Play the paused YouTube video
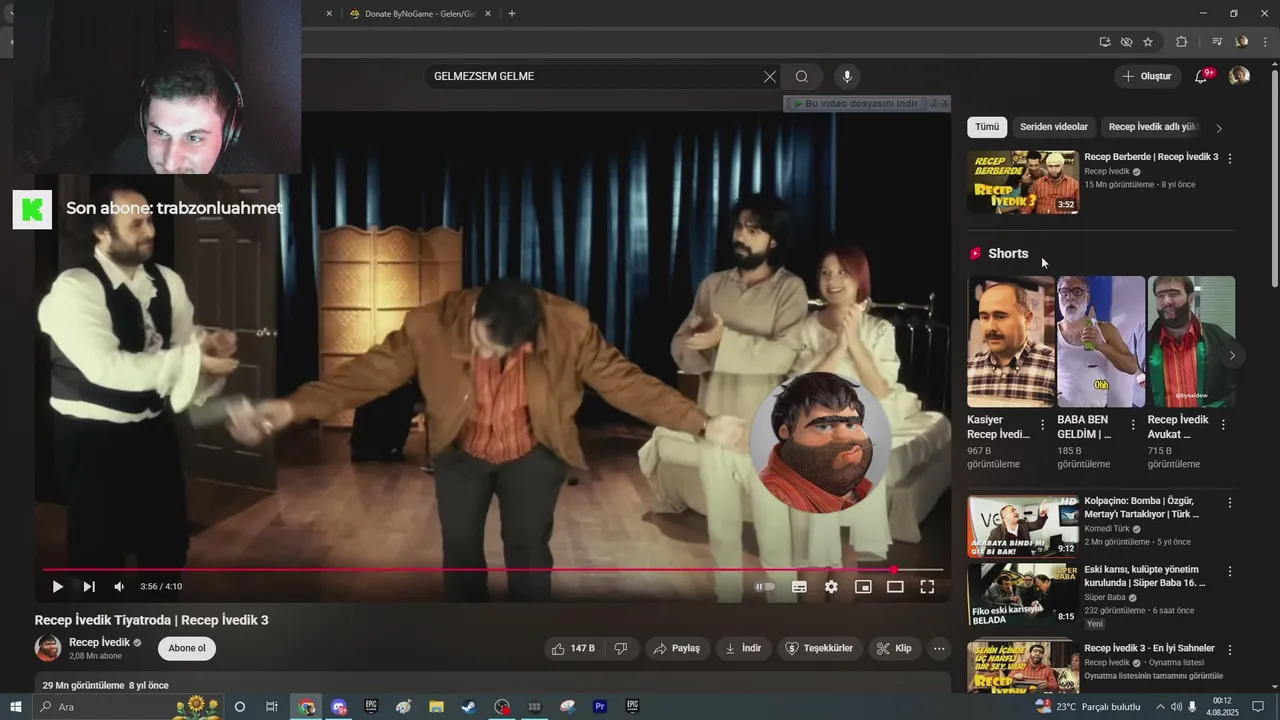The image size is (1280, 720). 57,587
